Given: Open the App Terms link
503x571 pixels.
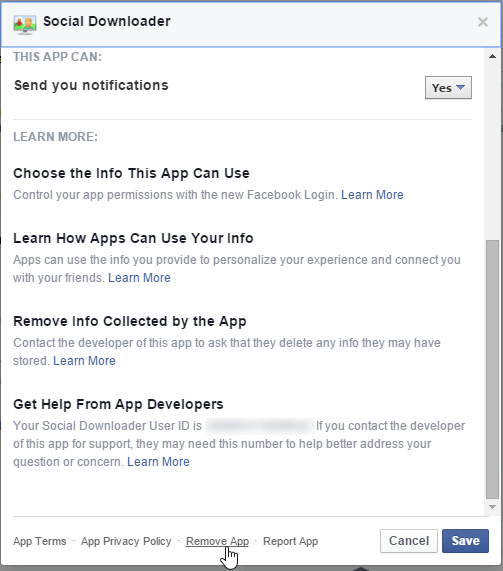Looking at the screenshot, I should pyautogui.click(x=40, y=541).
